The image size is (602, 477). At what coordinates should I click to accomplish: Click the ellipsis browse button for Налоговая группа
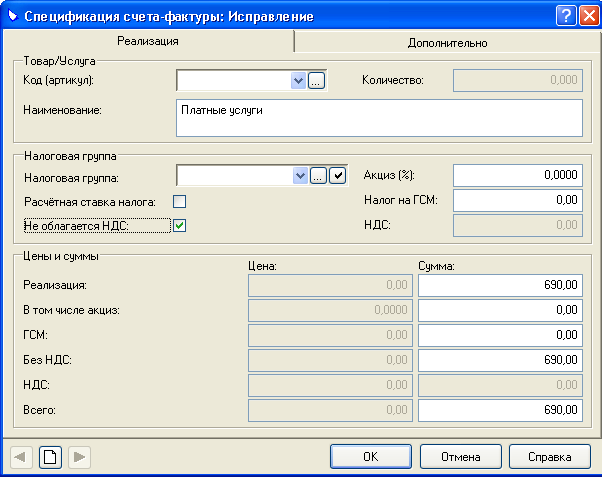318,176
